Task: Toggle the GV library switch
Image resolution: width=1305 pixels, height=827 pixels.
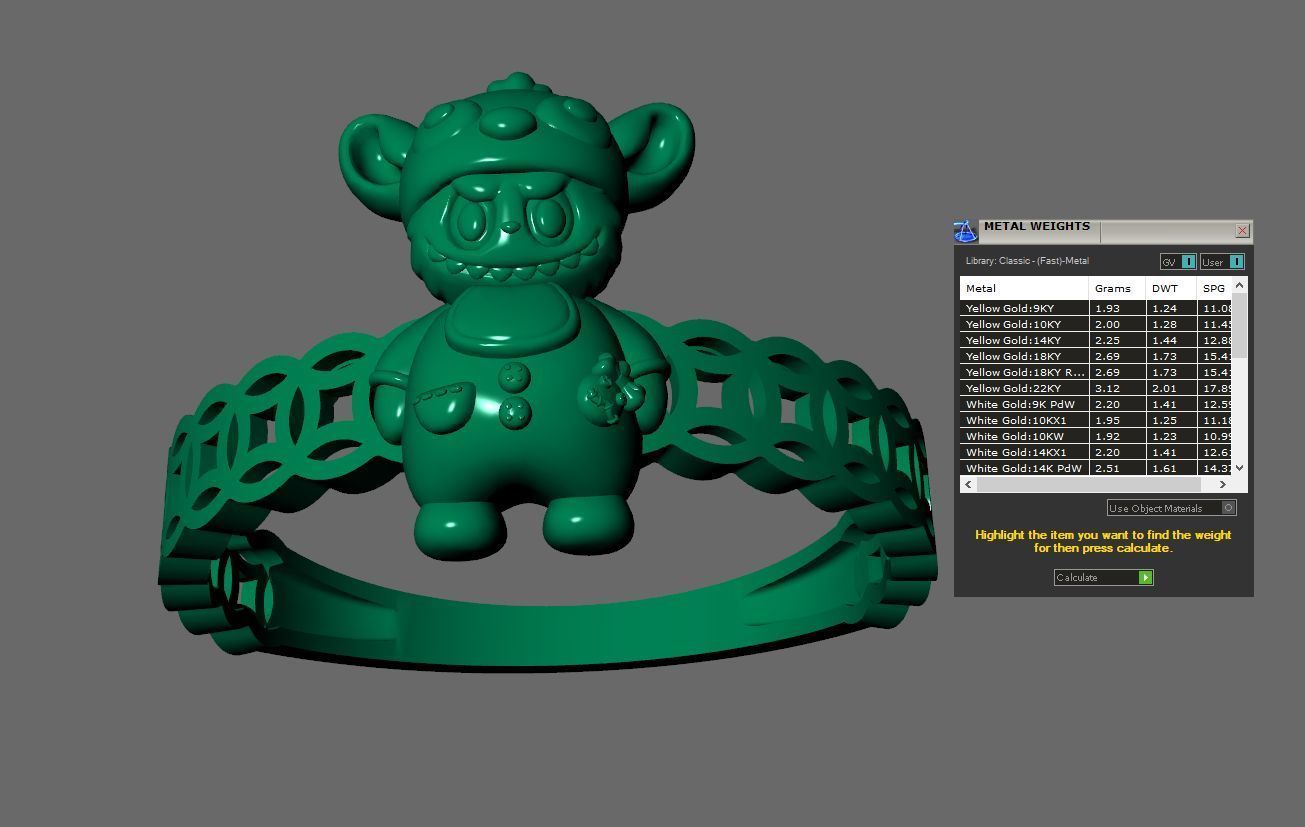Action: pos(1178,261)
